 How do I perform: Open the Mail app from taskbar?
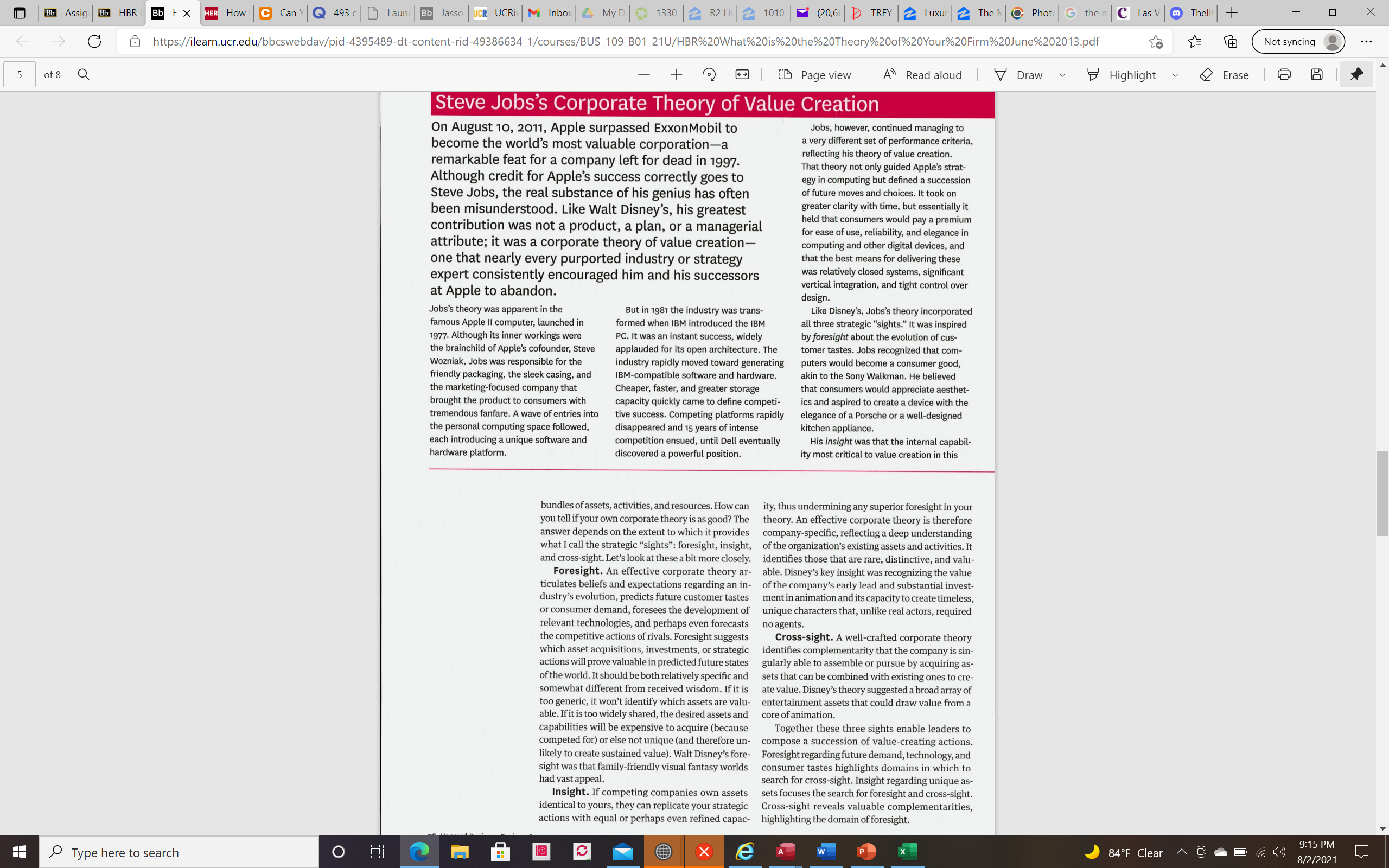point(623,852)
